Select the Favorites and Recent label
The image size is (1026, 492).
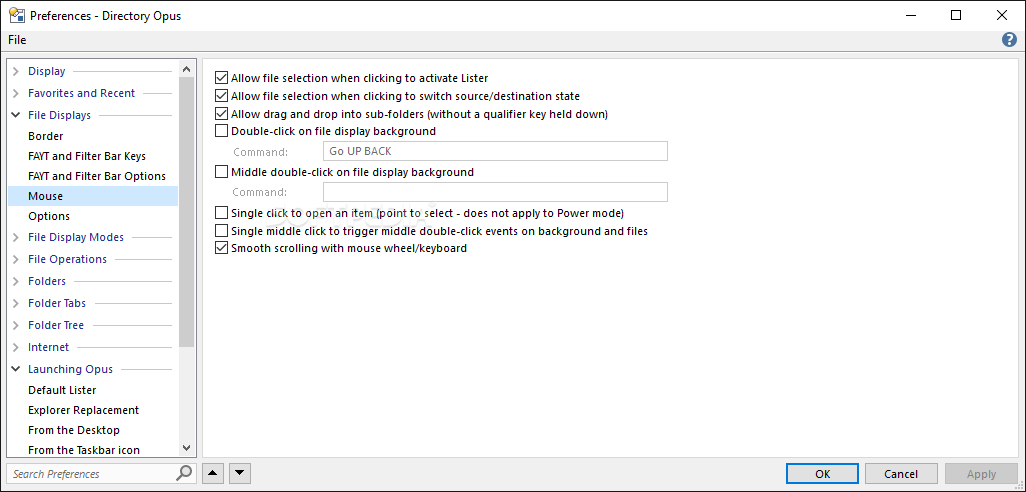point(81,94)
